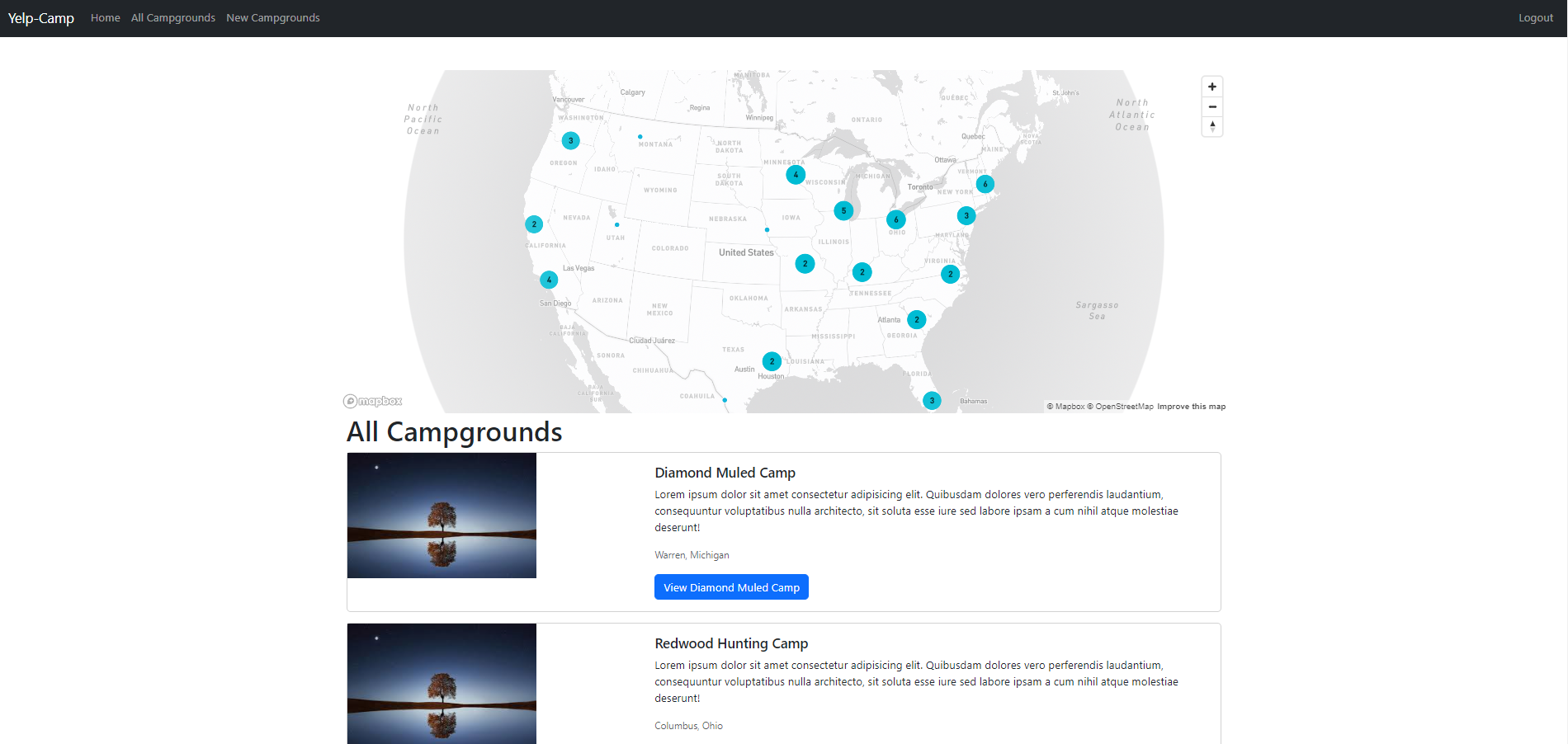
Task: Click Logout in the navbar
Action: click(x=1536, y=18)
